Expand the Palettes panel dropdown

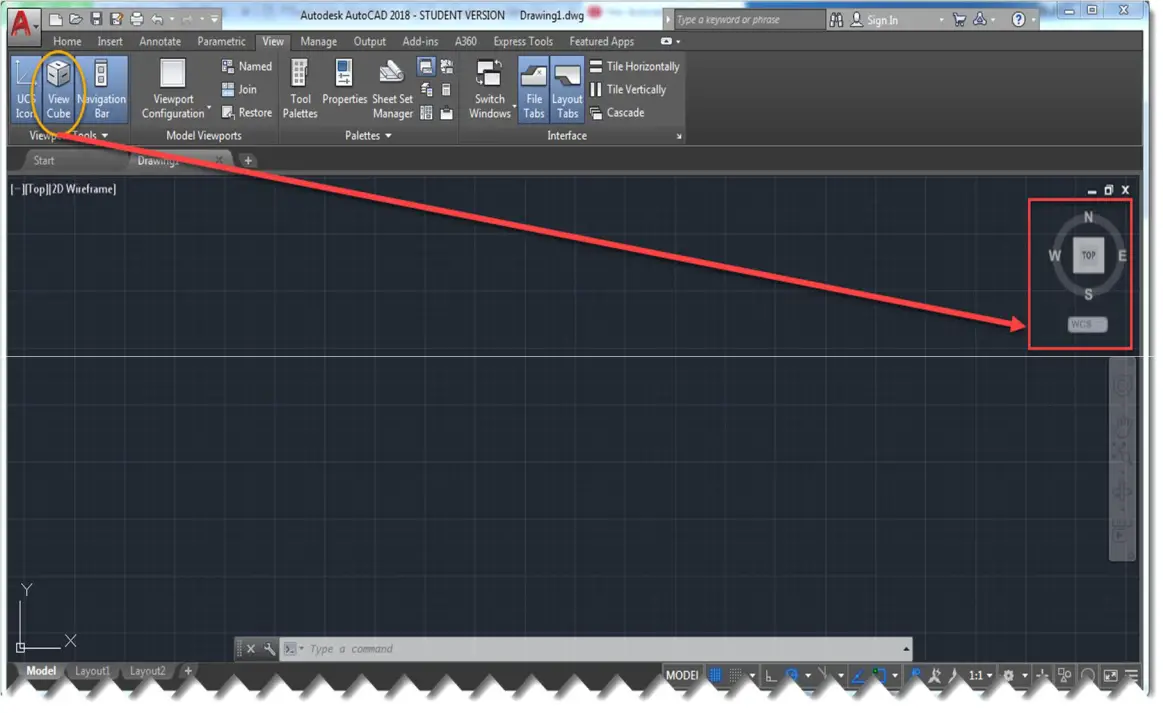point(368,136)
